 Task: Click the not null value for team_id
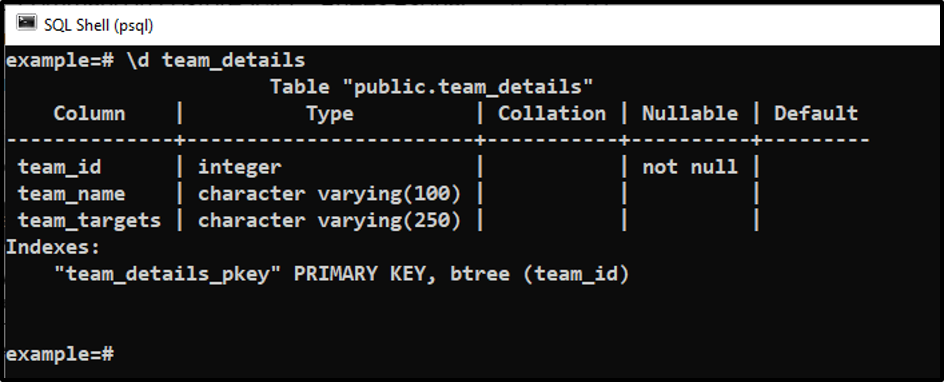point(690,167)
